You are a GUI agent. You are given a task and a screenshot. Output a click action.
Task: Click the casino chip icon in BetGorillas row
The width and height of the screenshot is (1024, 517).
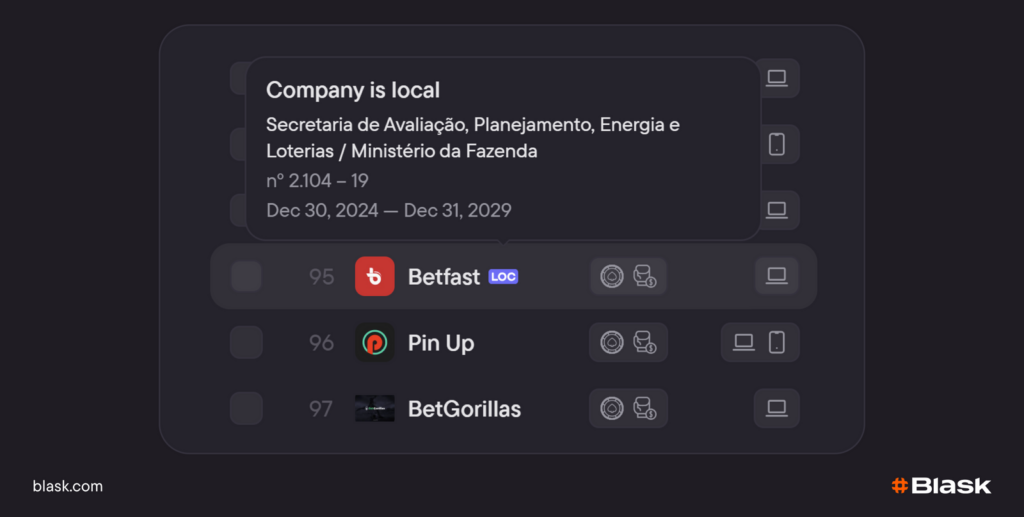[x=611, y=408]
